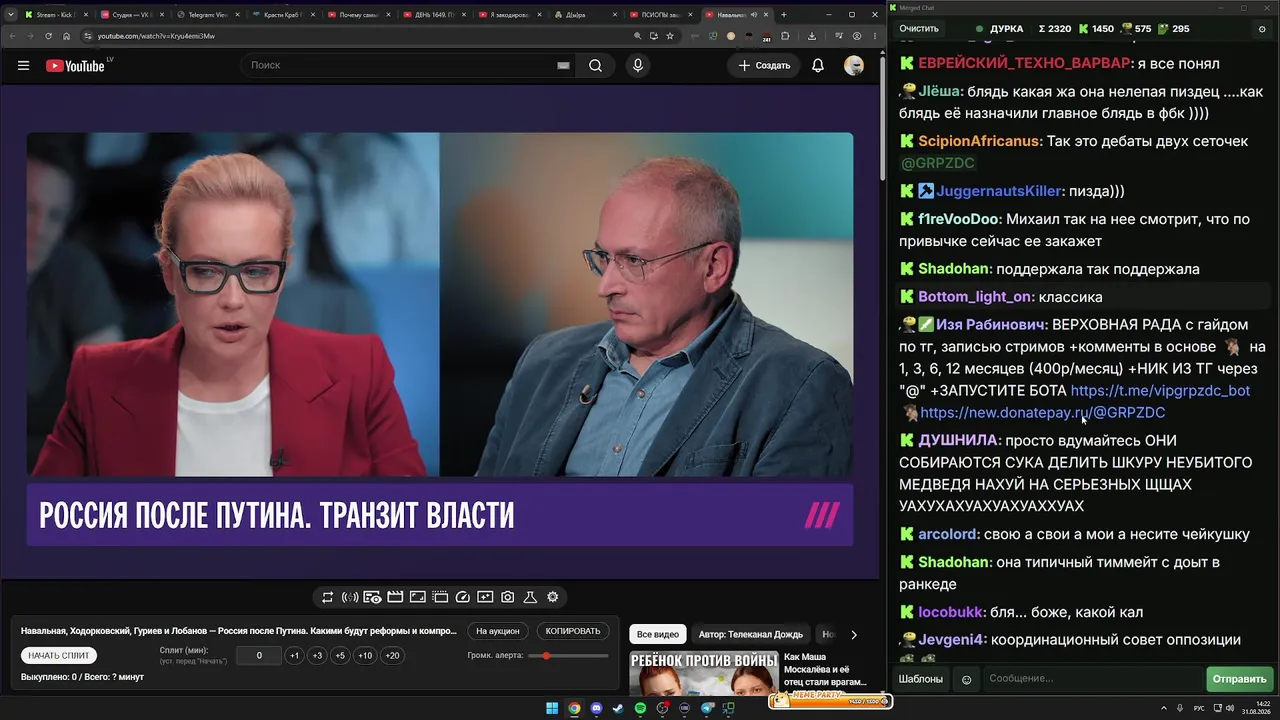Bookmark this page with the star icon

click(x=670, y=36)
